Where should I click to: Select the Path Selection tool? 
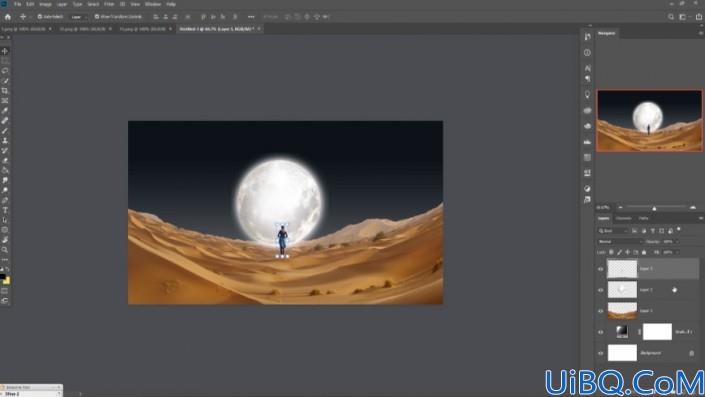pos(5,220)
